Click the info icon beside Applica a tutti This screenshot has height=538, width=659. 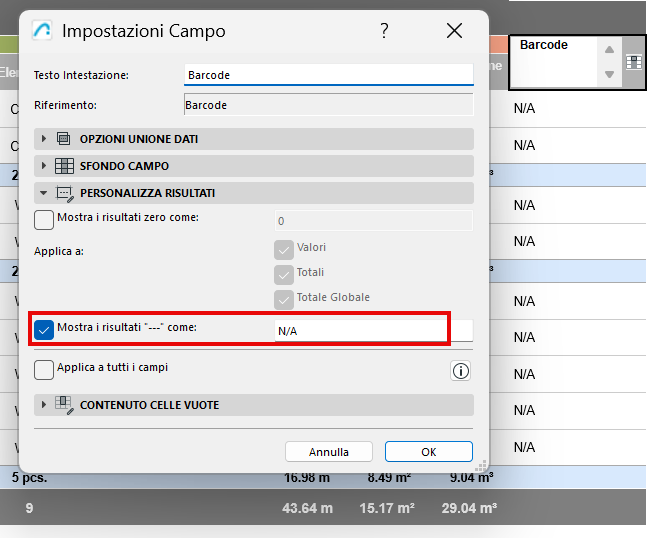pos(461,371)
